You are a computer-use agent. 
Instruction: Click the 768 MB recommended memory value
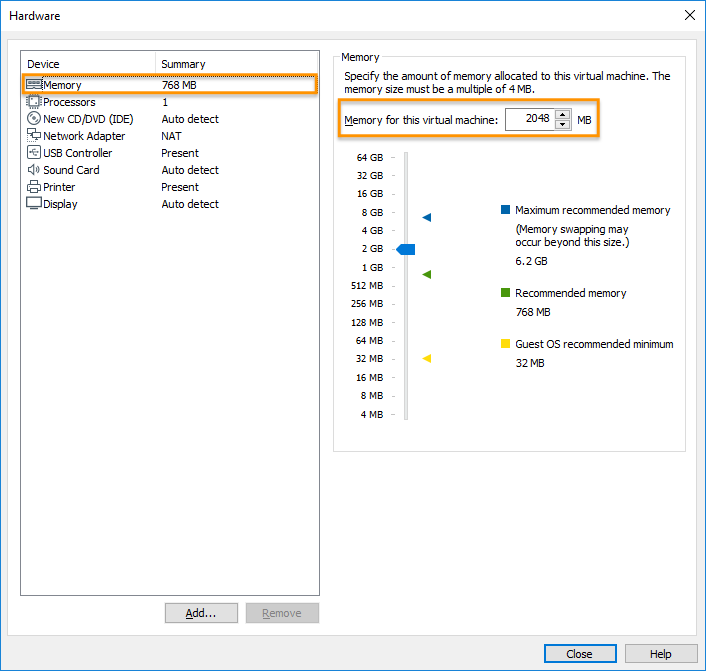click(533, 312)
